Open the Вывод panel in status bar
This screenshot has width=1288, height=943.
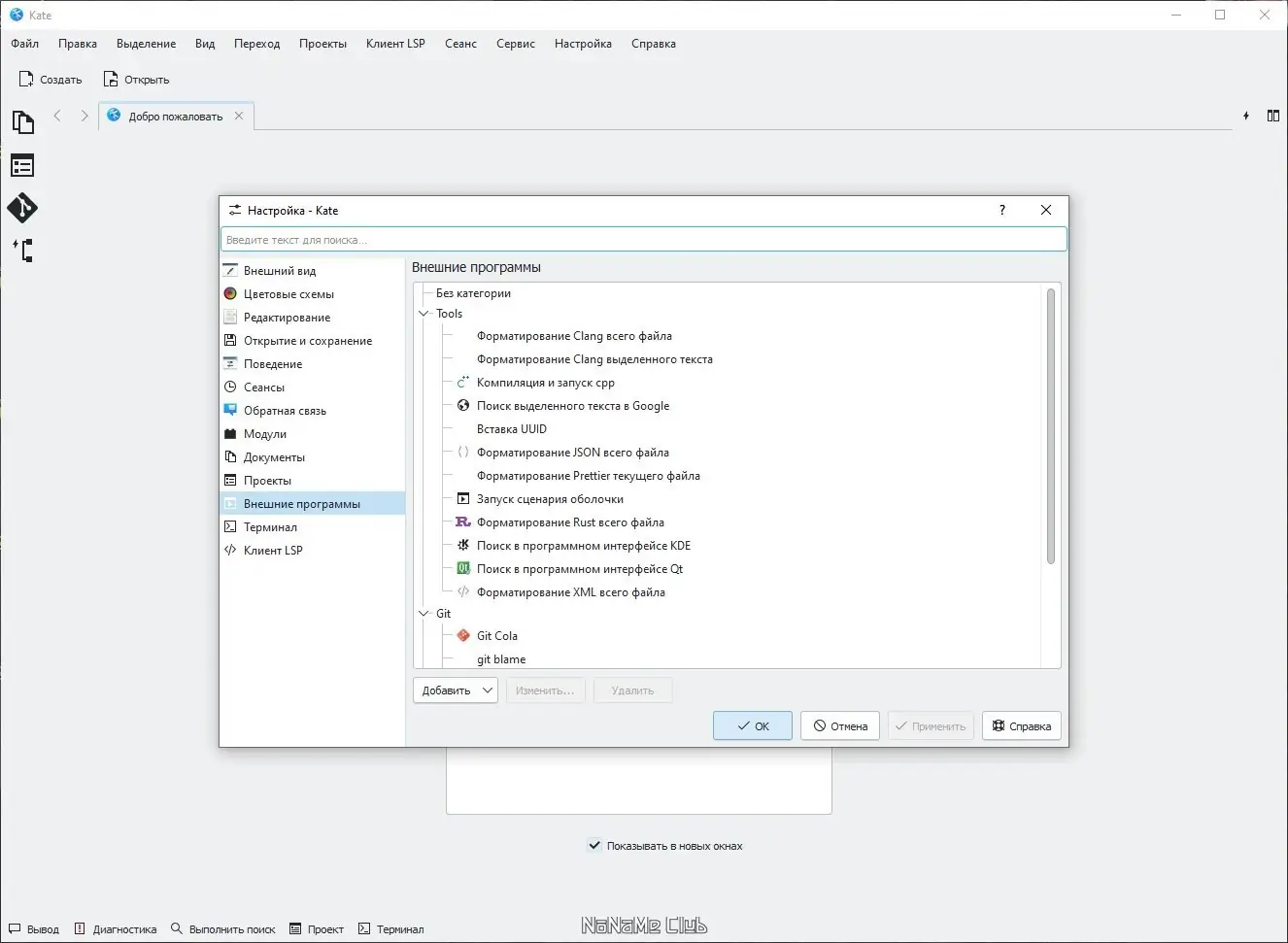tap(34, 929)
